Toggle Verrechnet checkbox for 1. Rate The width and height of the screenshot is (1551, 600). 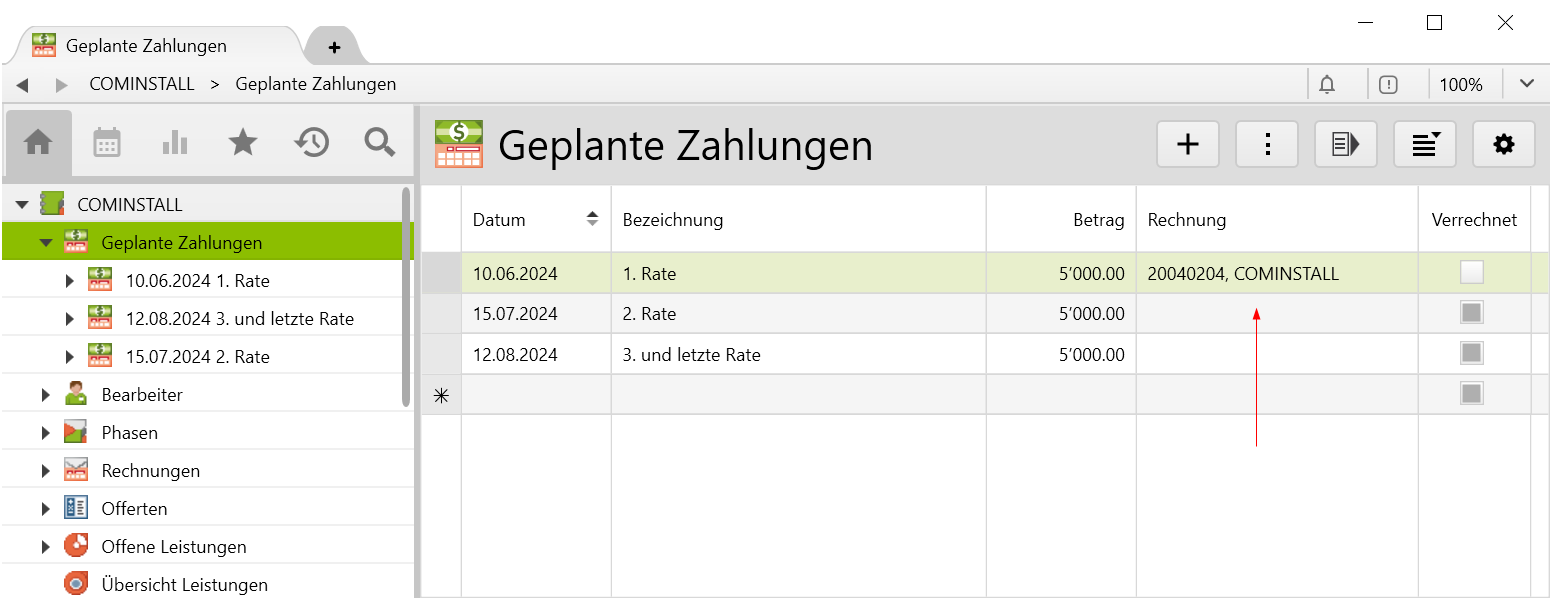tap(1471, 273)
